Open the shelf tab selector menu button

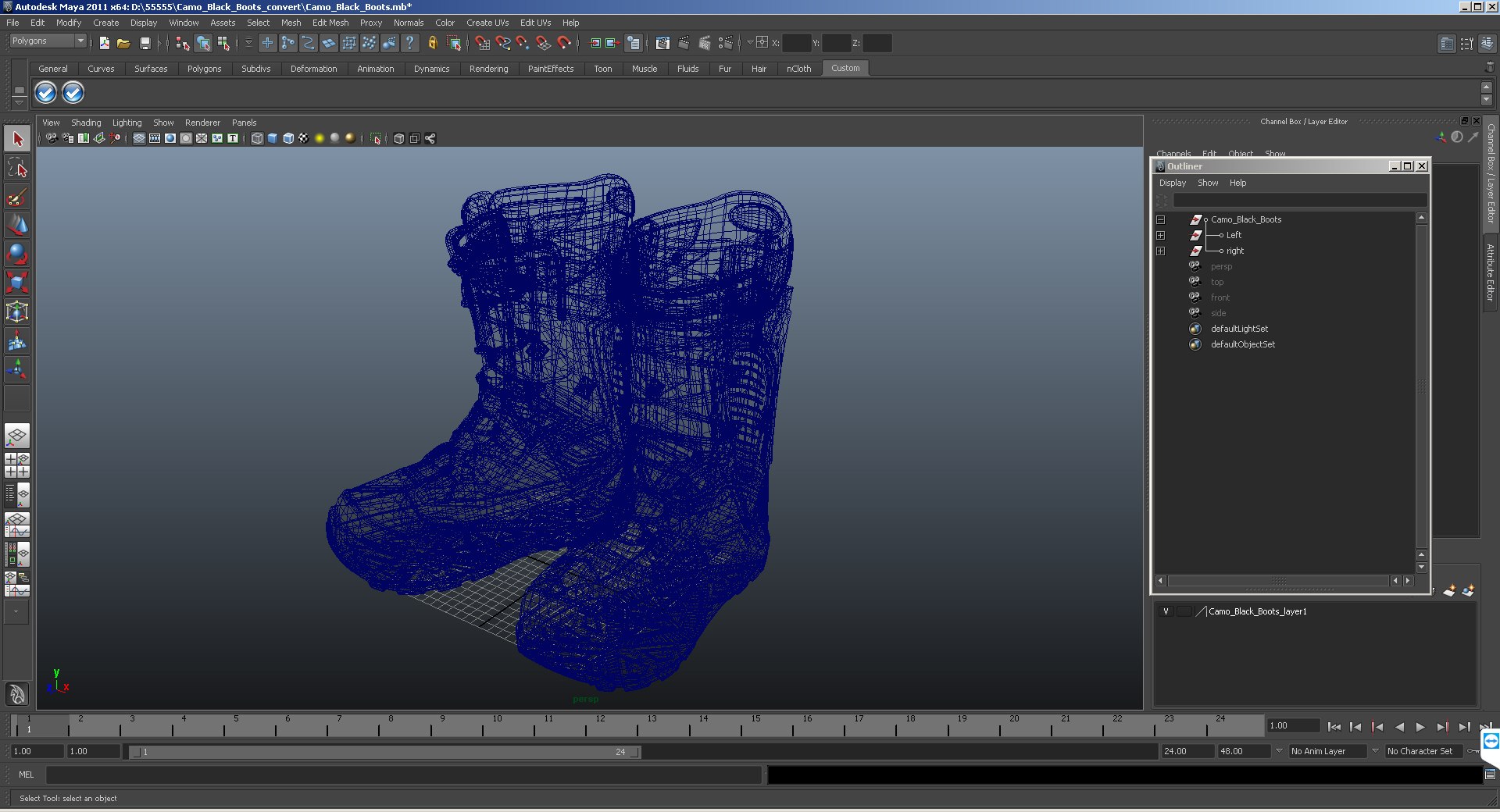(x=20, y=91)
